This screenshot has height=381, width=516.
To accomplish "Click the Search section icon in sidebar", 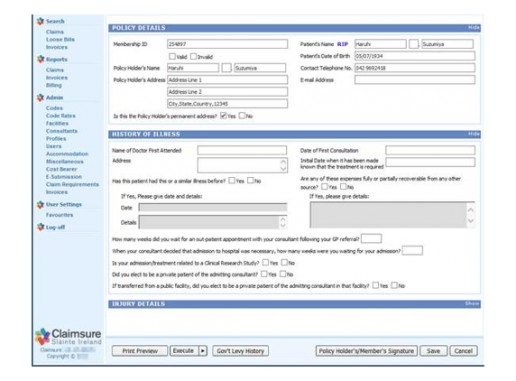I will (x=40, y=21).
